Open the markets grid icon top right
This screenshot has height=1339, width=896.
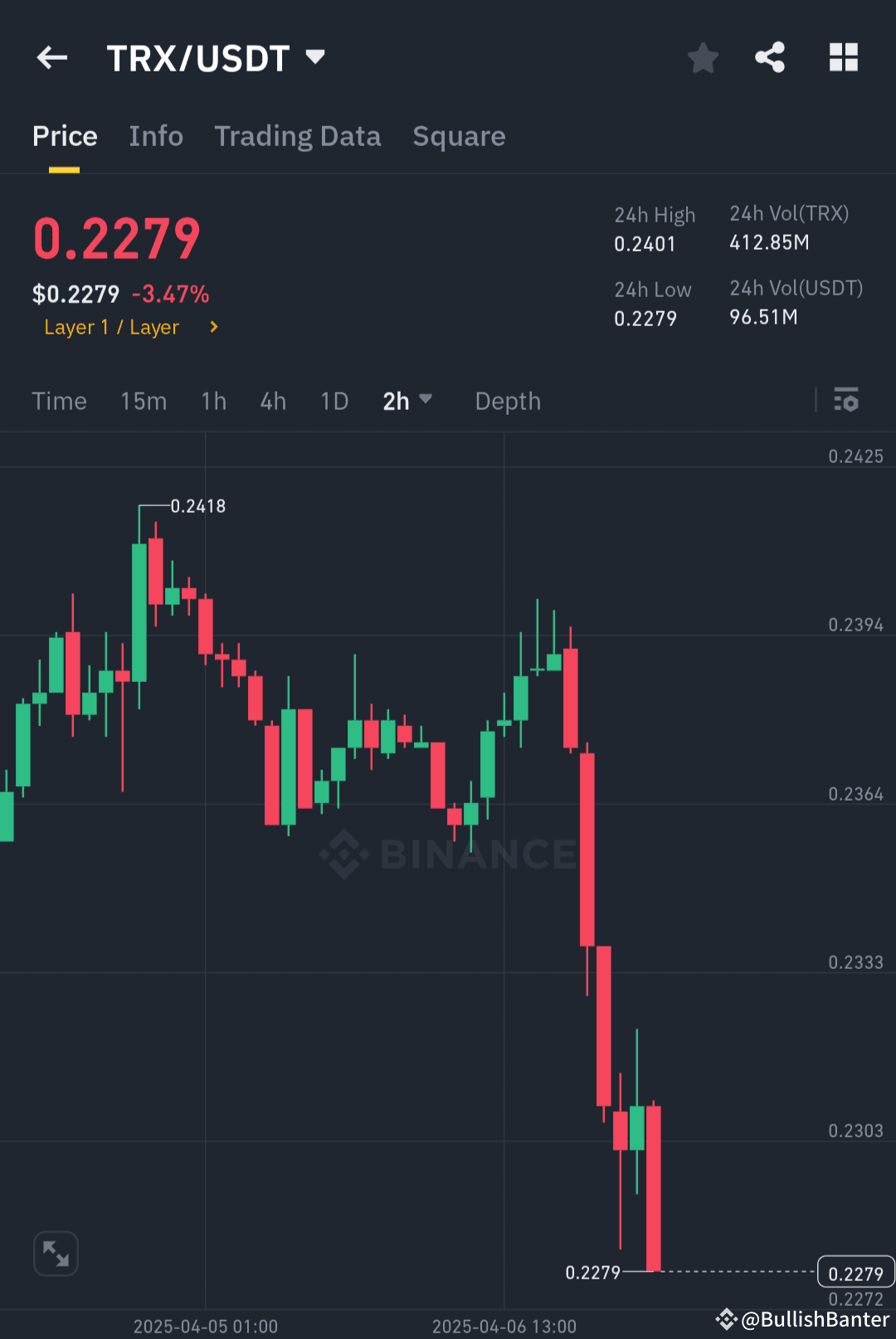point(844,57)
